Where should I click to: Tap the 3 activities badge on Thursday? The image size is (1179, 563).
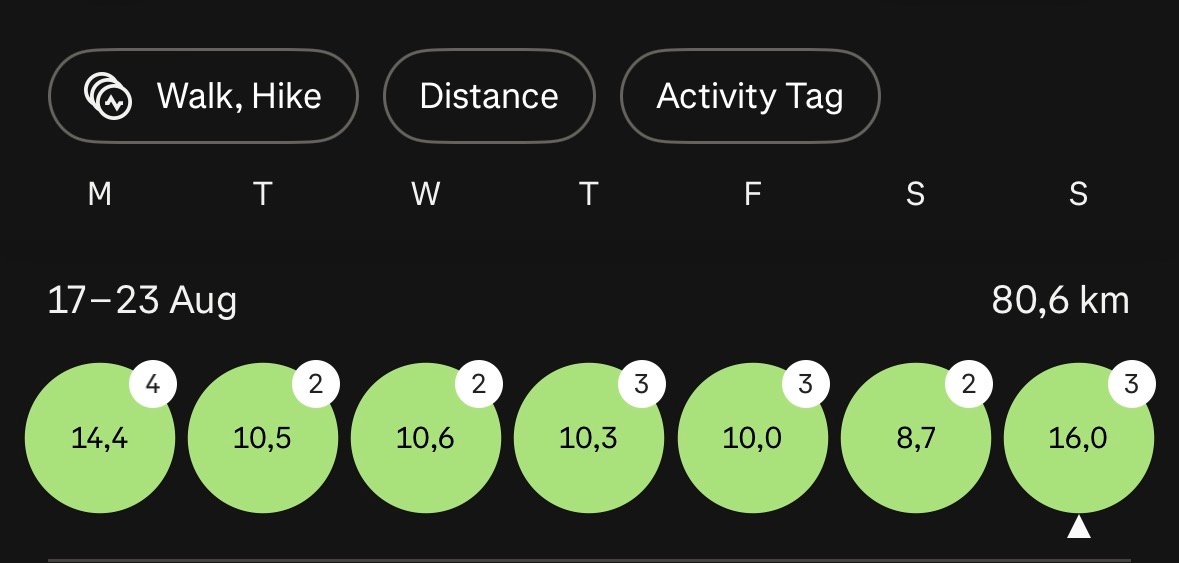coord(642,384)
